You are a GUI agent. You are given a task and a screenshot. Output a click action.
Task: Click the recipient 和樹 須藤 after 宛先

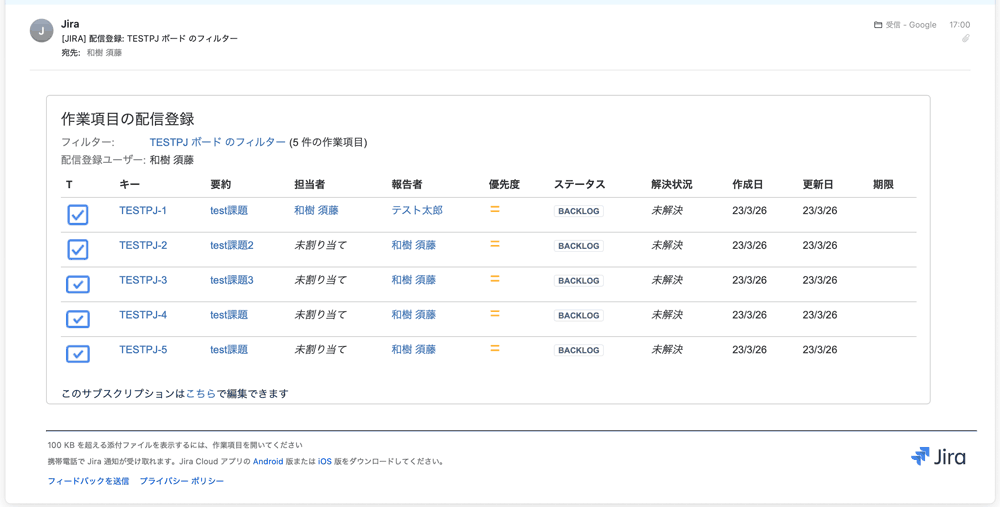click(105, 53)
